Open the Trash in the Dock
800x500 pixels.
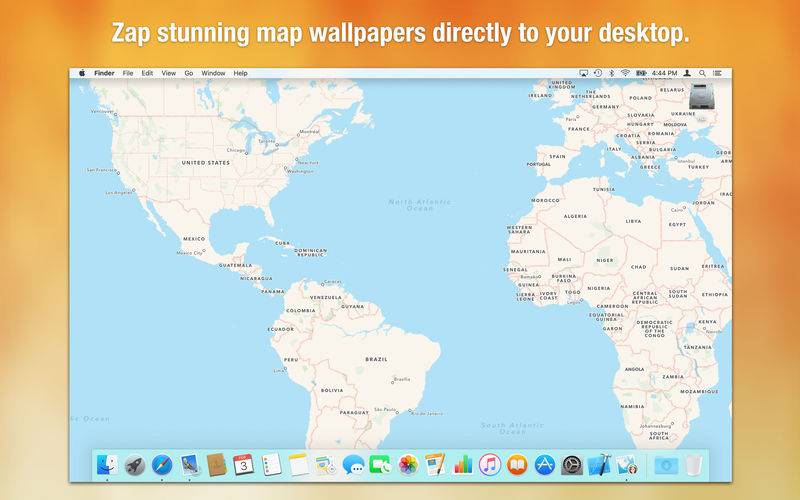pos(693,465)
